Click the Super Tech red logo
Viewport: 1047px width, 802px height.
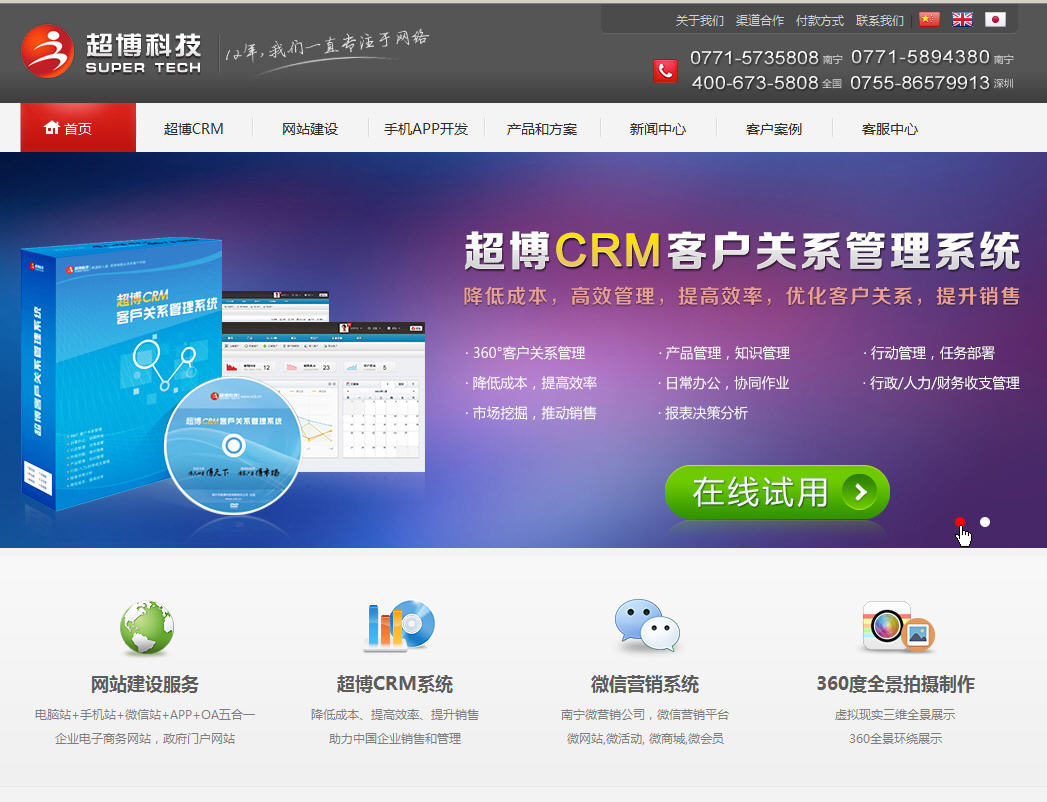tap(48, 52)
